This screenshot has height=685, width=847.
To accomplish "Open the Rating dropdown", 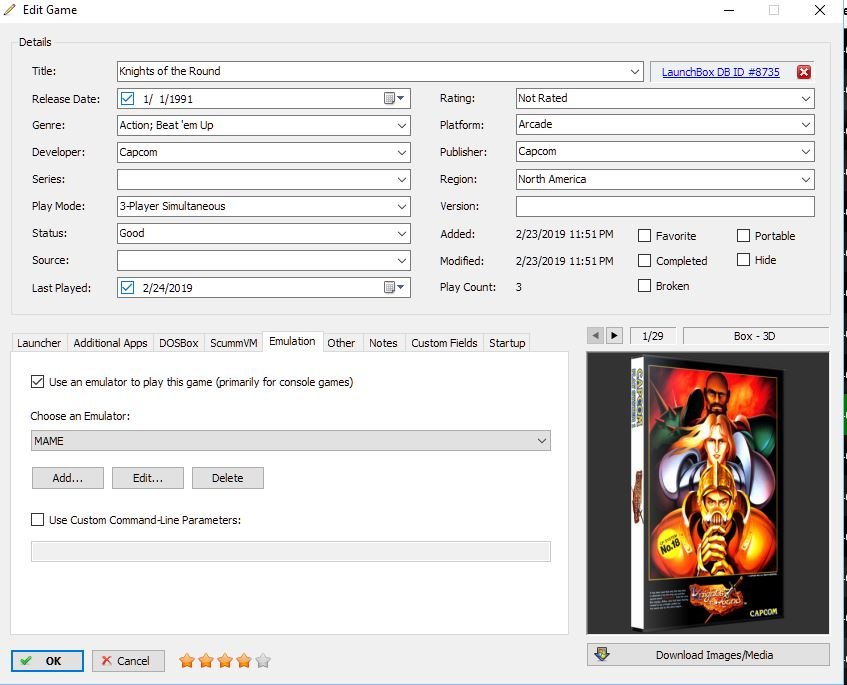I will pyautogui.click(x=806, y=98).
